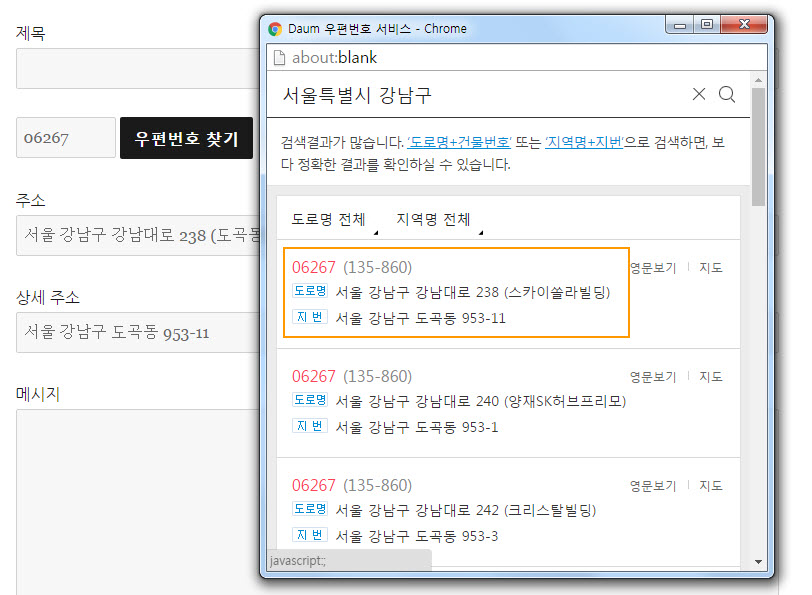Clear the search text with the X icon

(699, 94)
